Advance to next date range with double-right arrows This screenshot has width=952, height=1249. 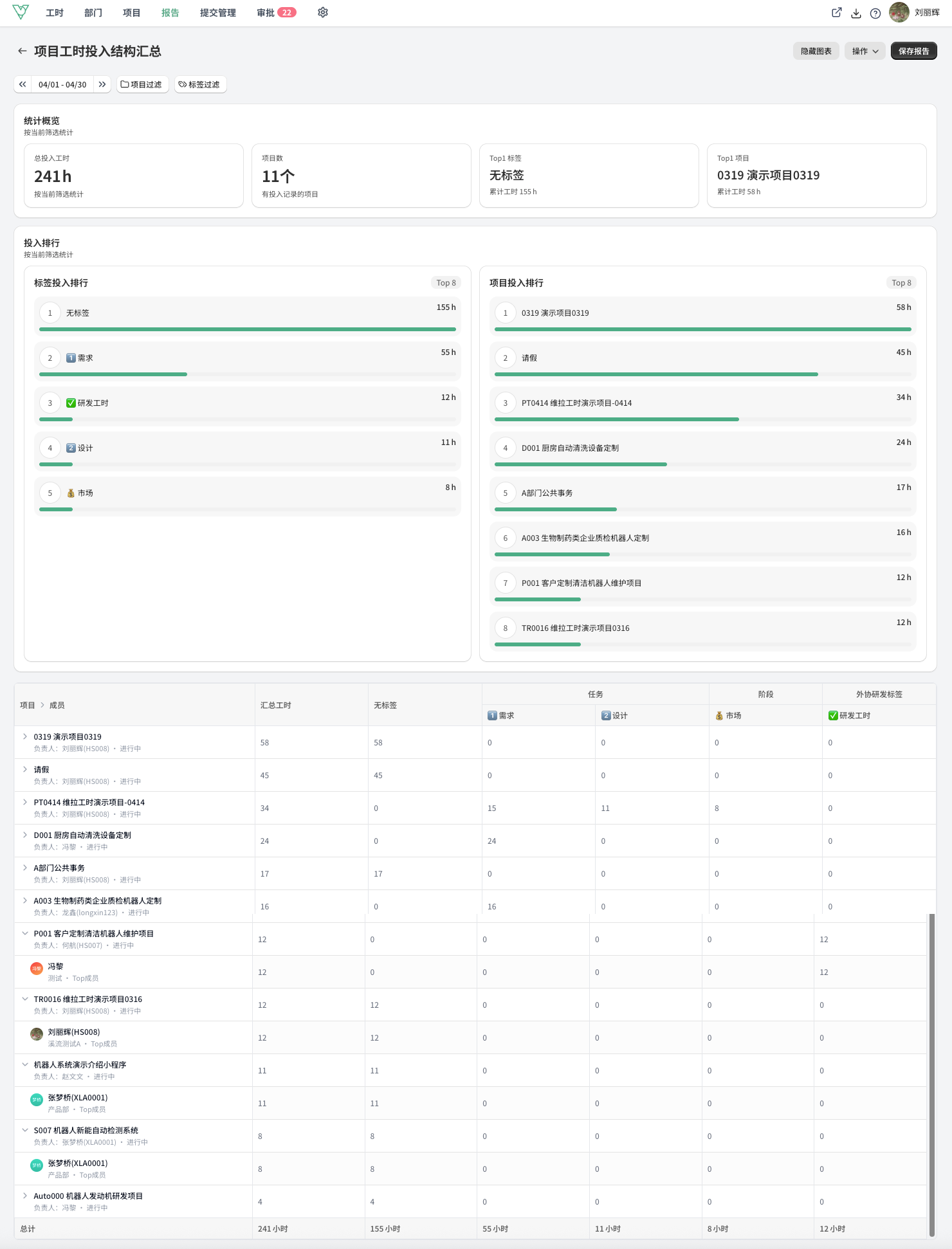pos(102,84)
